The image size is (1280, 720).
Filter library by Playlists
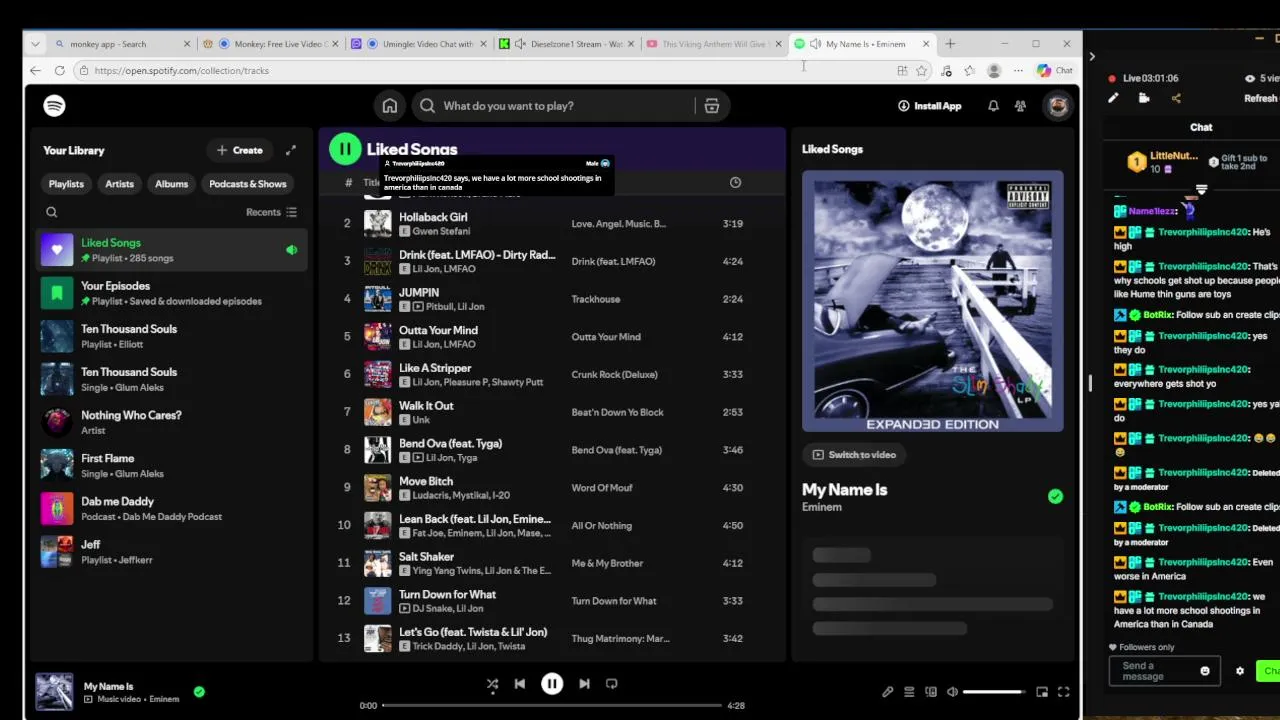tap(66, 184)
